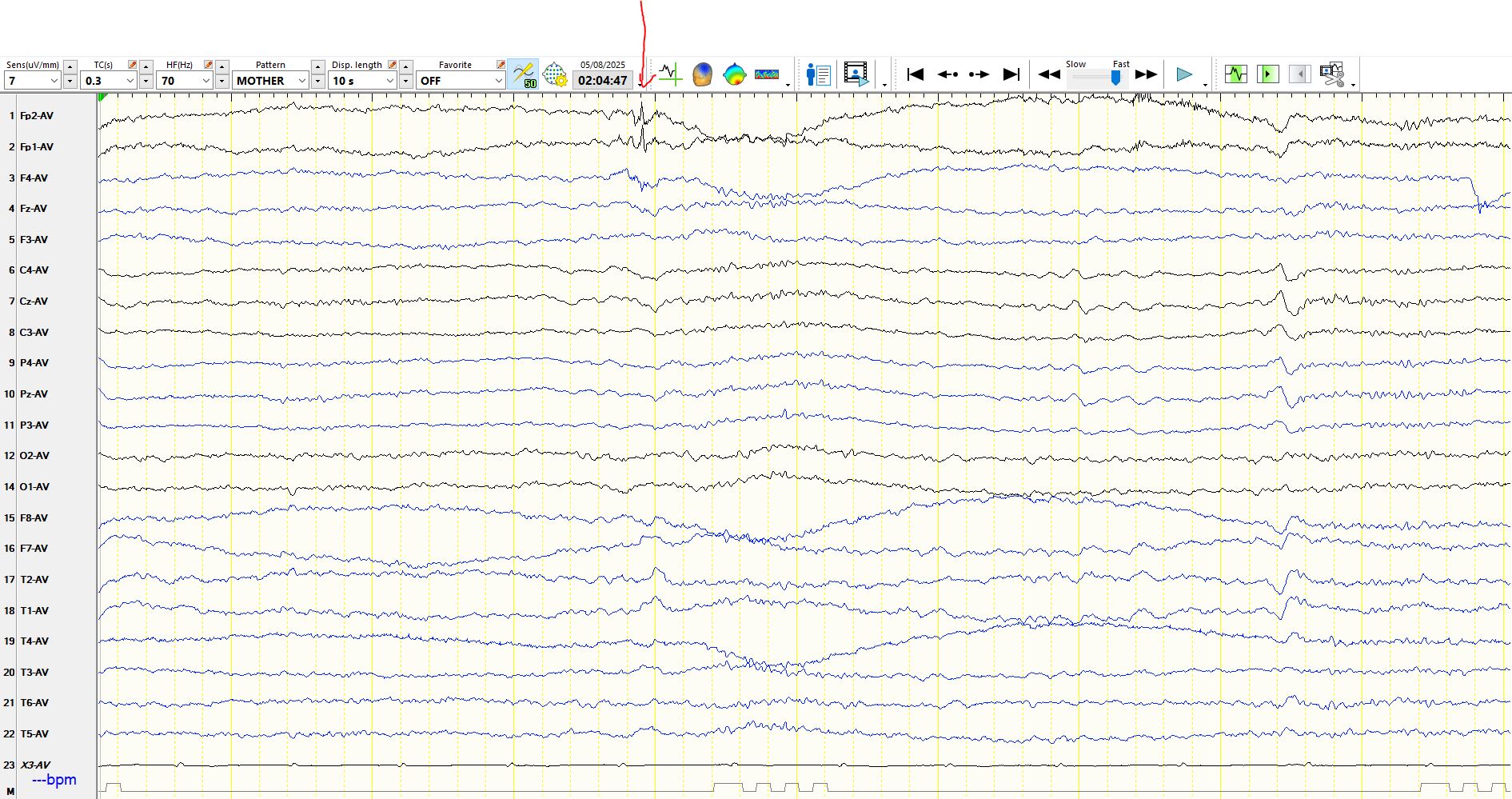Select the Pz-AV channel label
The image size is (1512, 799).
click(x=34, y=394)
